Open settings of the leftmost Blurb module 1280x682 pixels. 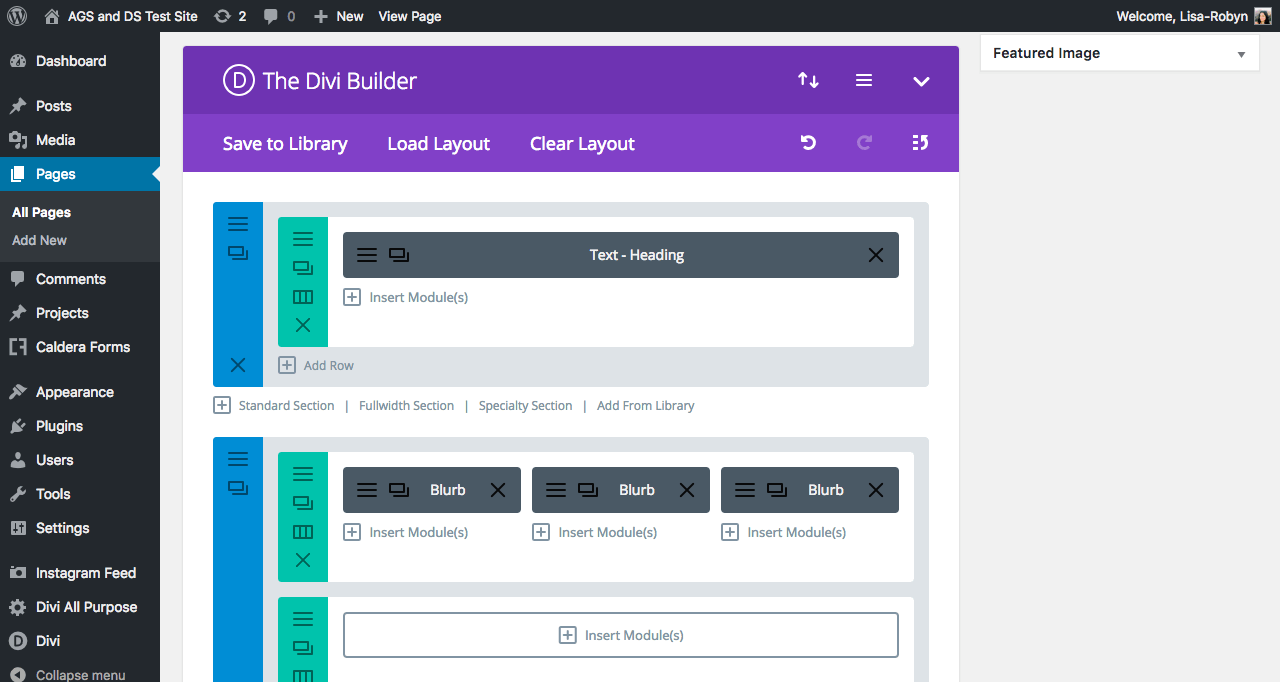pos(367,490)
